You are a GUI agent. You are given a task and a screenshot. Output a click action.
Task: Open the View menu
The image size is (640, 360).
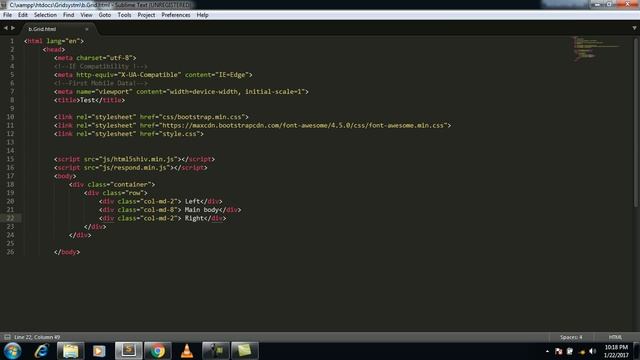86,15
